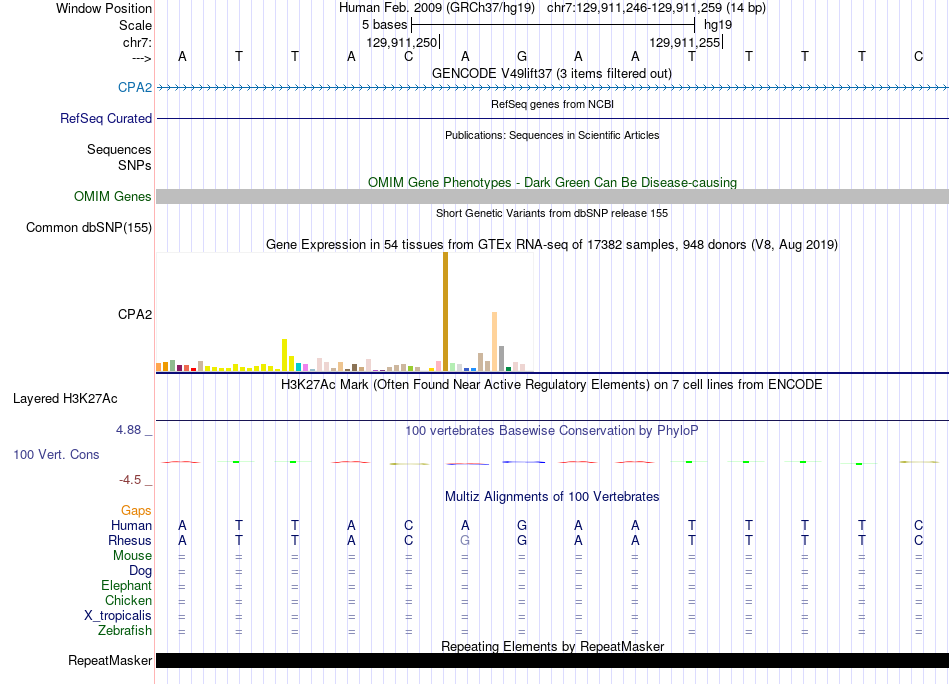Select the Dog alignment row label
The image size is (950, 684).
click(x=140, y=570)
